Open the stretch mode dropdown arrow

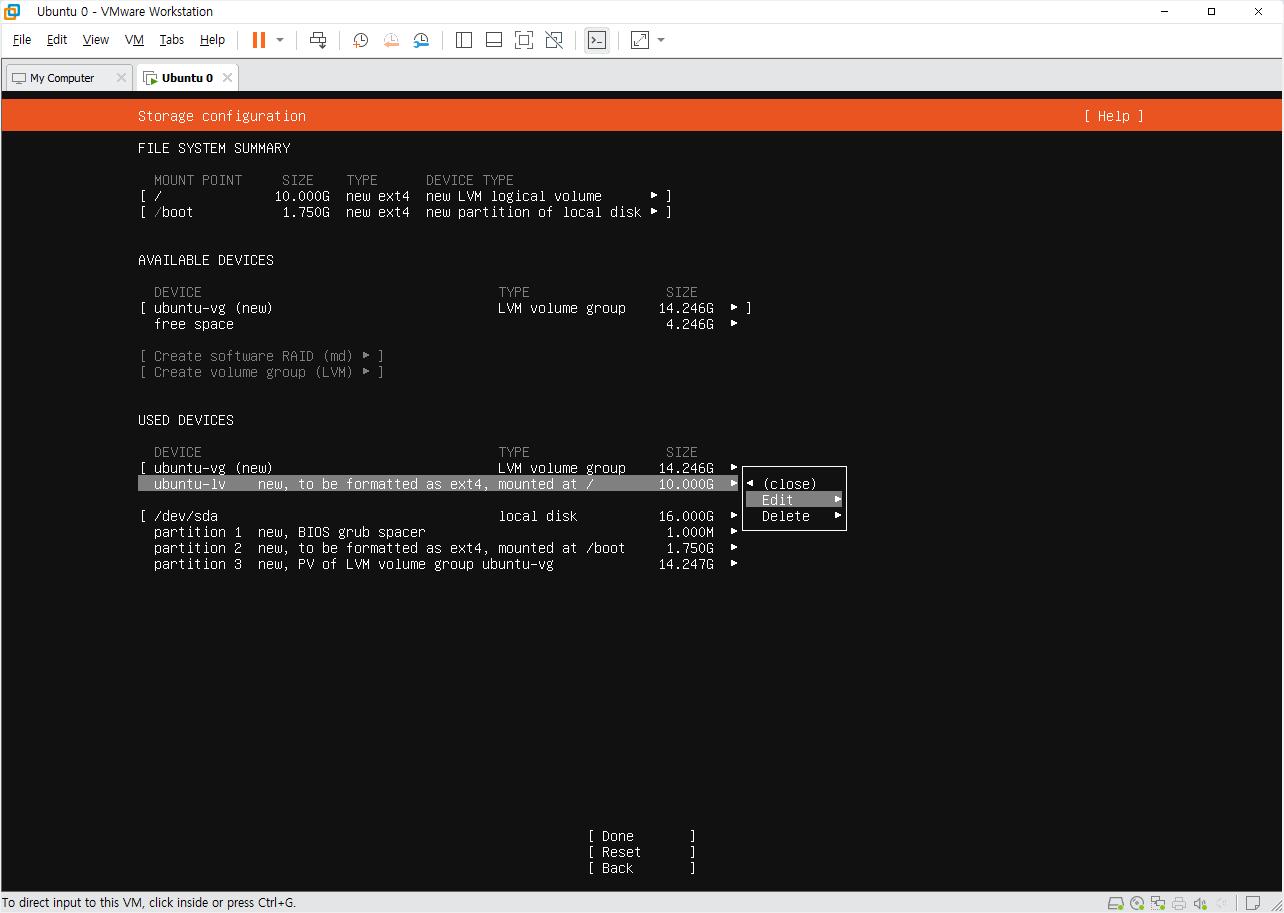[661, 40]
